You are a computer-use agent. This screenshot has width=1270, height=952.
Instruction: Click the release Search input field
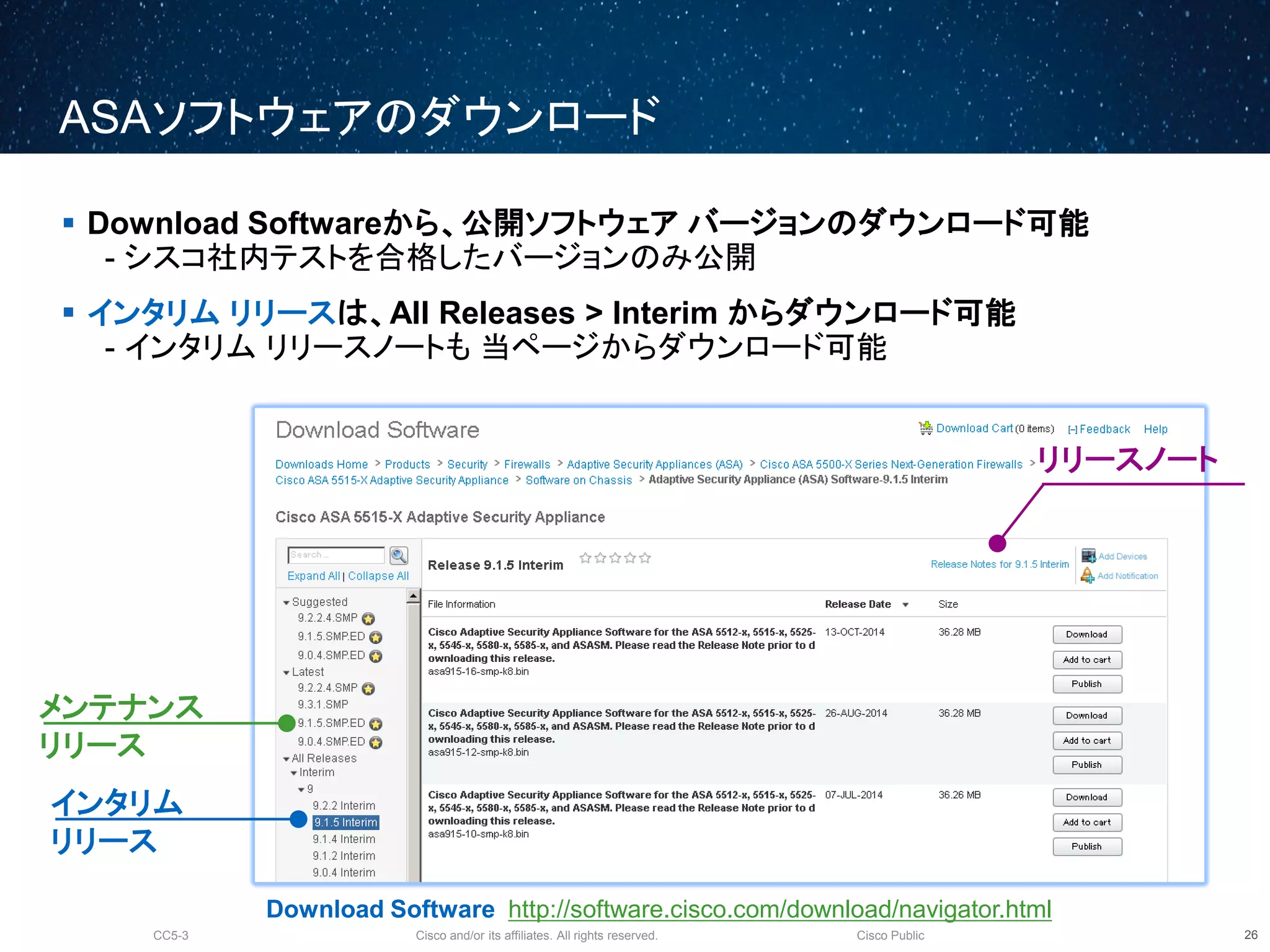click(336, 555)
